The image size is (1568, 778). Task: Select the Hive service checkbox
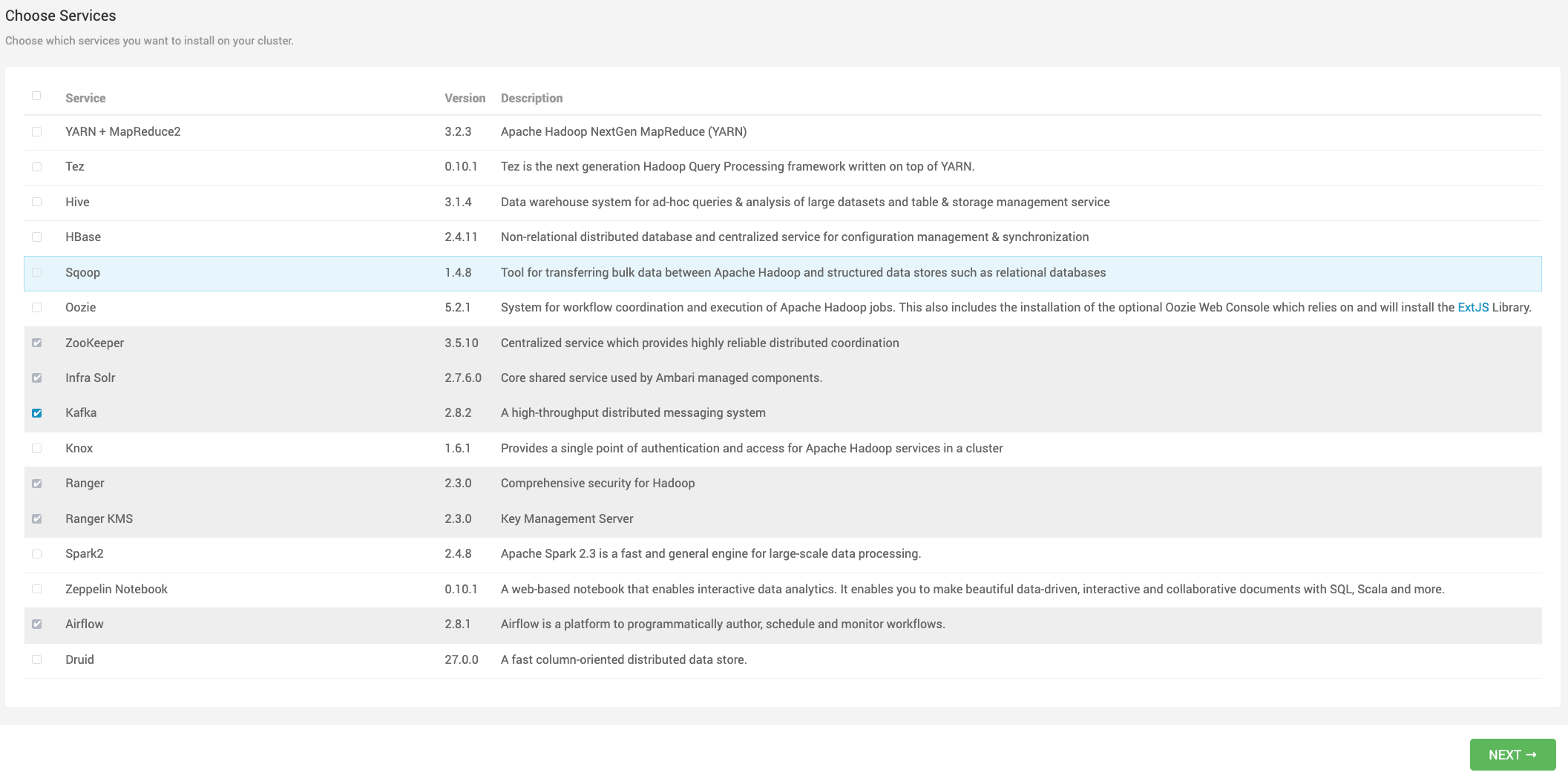point(36,202)
